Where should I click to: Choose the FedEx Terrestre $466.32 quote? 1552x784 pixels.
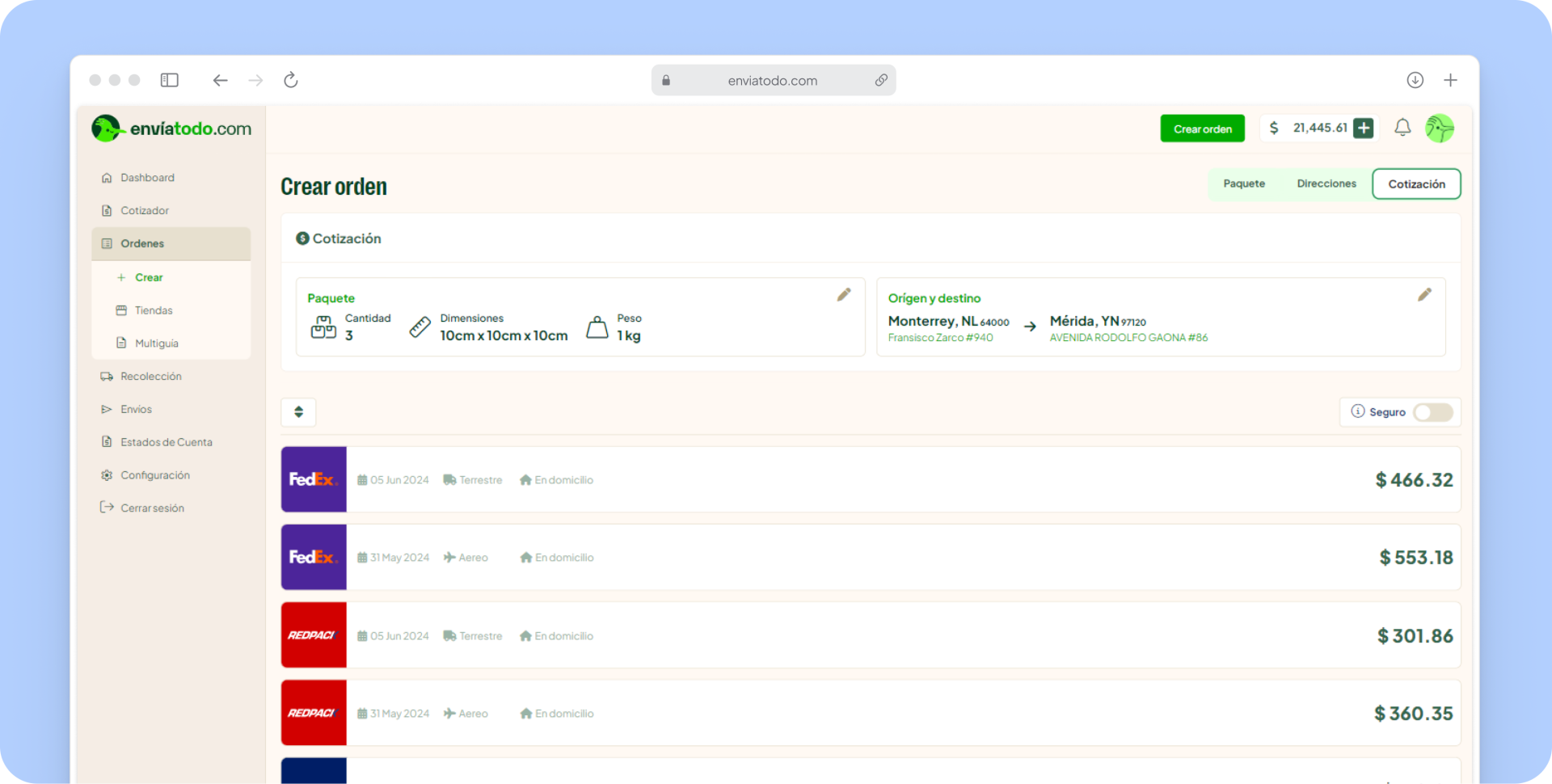click(871, 479)
